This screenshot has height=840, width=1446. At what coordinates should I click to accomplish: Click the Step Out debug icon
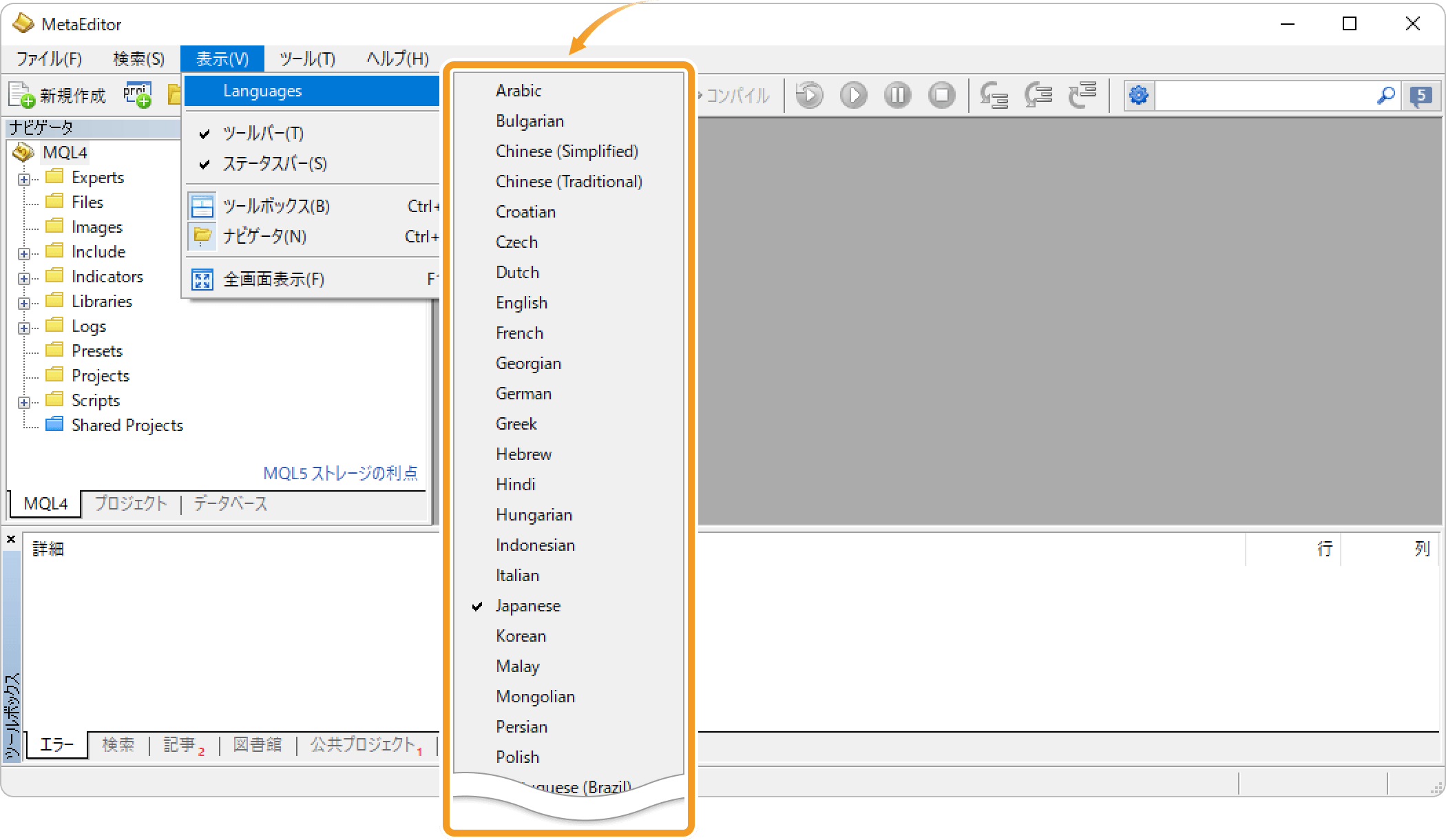[1082, 95]
